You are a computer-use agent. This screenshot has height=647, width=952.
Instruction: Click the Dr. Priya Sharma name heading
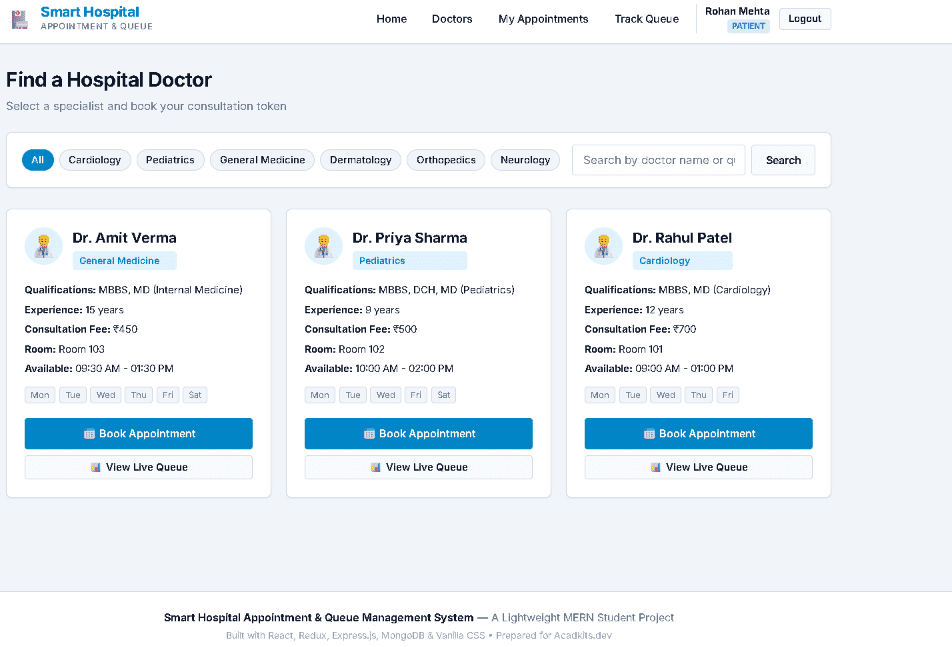pyautogui.click(x=410, y=238)
